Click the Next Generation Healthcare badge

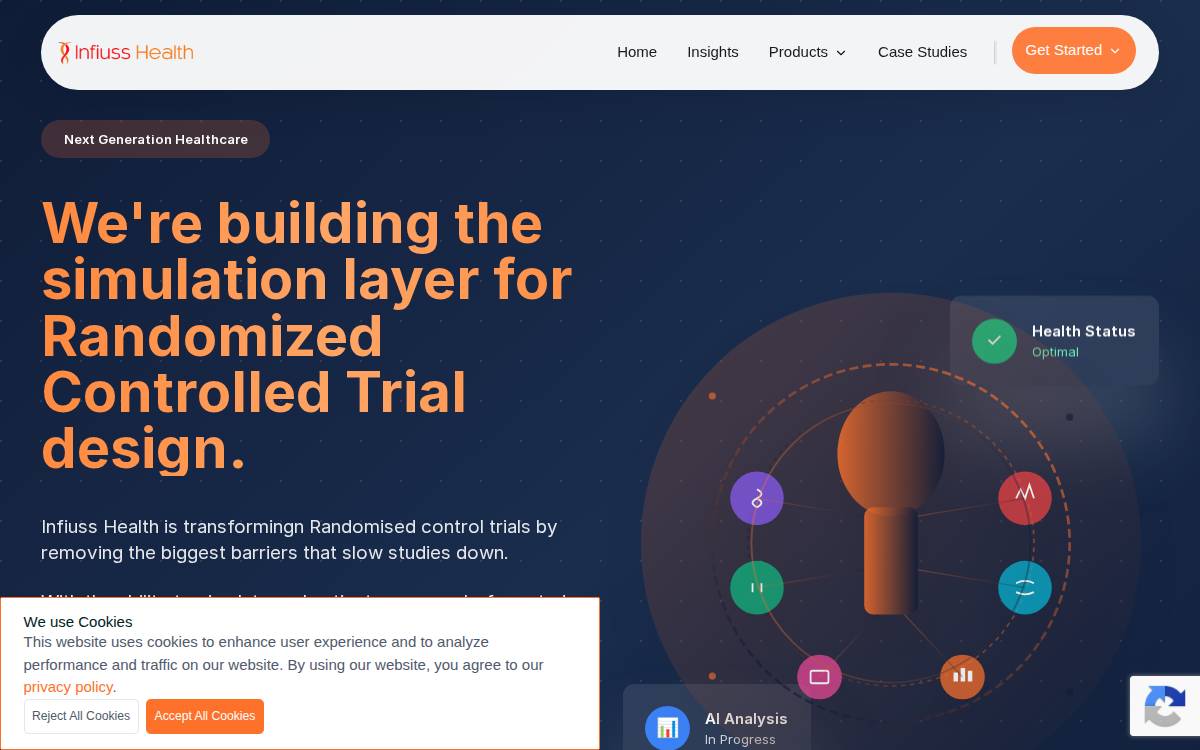pyautogui.click(x=156, y=139)
